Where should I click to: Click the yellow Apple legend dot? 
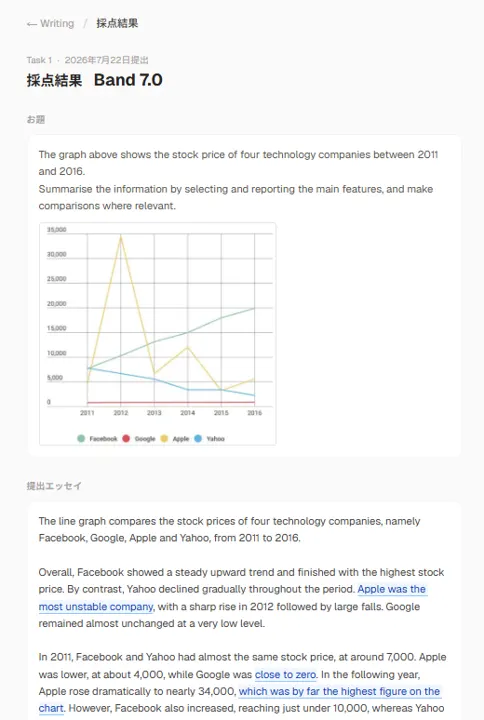click(x=164, y=439)
